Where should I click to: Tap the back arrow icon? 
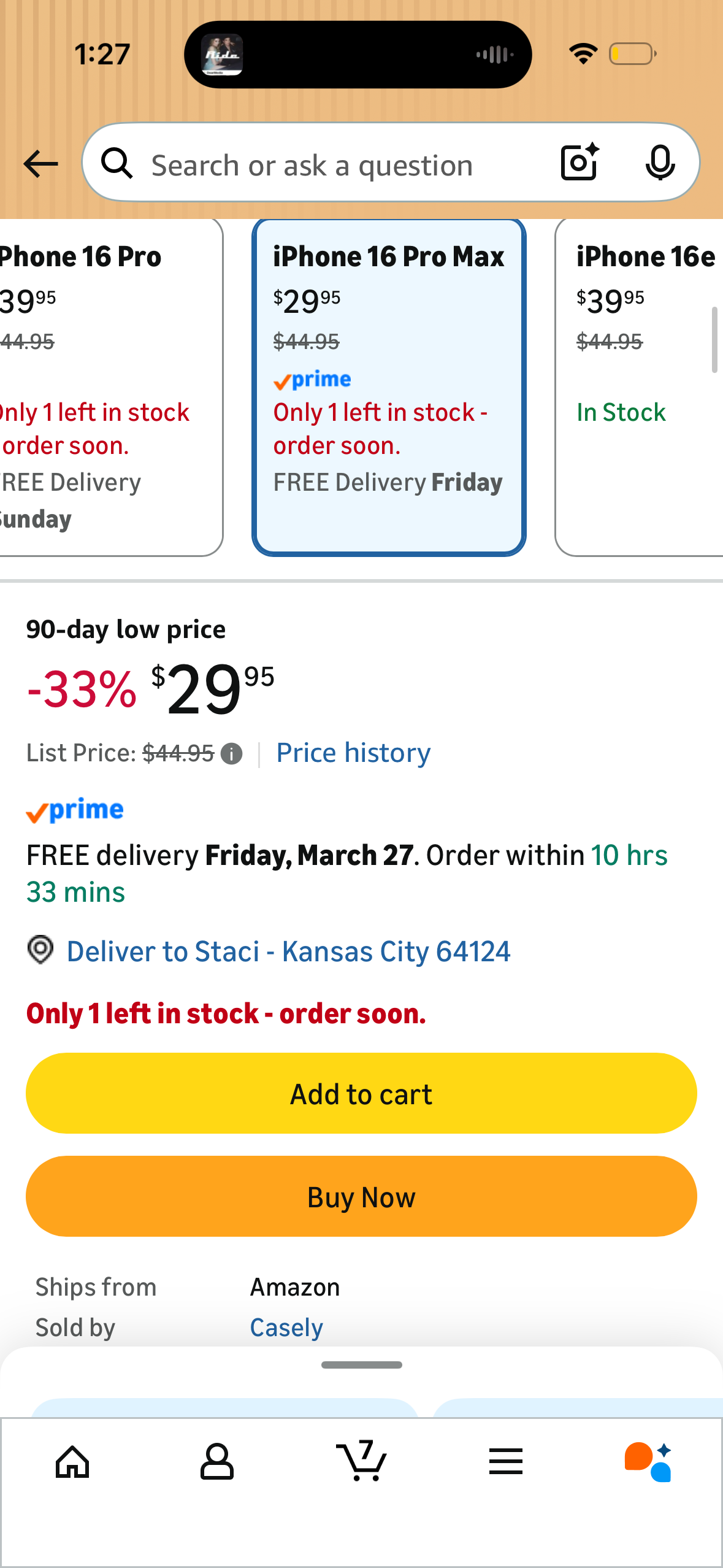pyautogui.click(x=40, y=164)
